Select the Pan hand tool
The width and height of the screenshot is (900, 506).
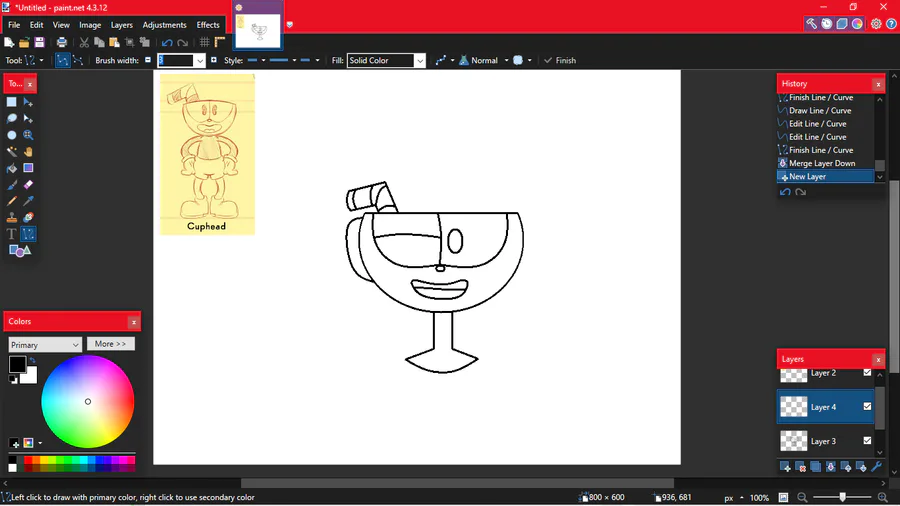tap(28, 152)
